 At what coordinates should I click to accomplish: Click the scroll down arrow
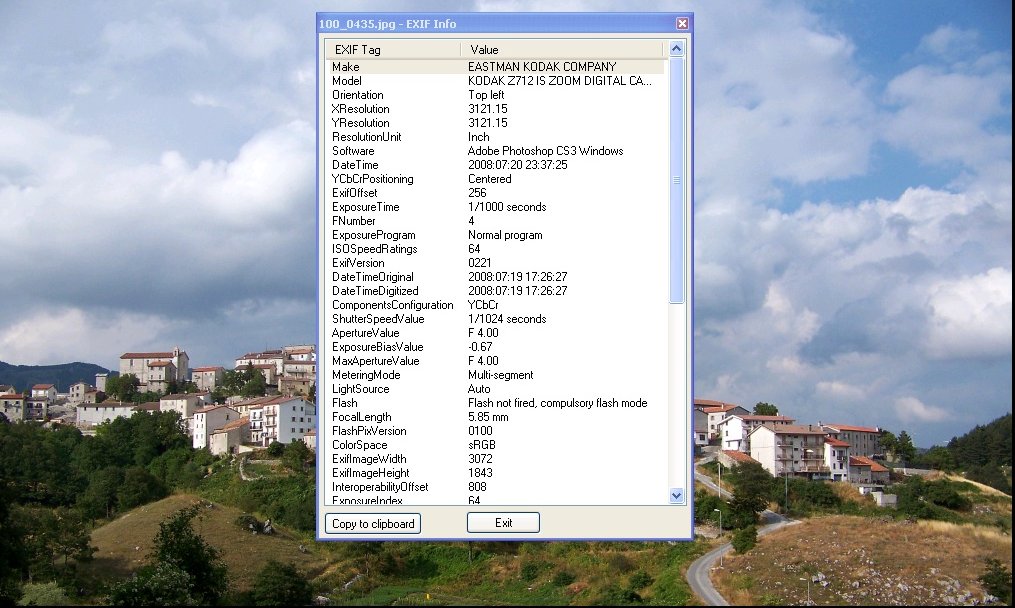(676, 495)
